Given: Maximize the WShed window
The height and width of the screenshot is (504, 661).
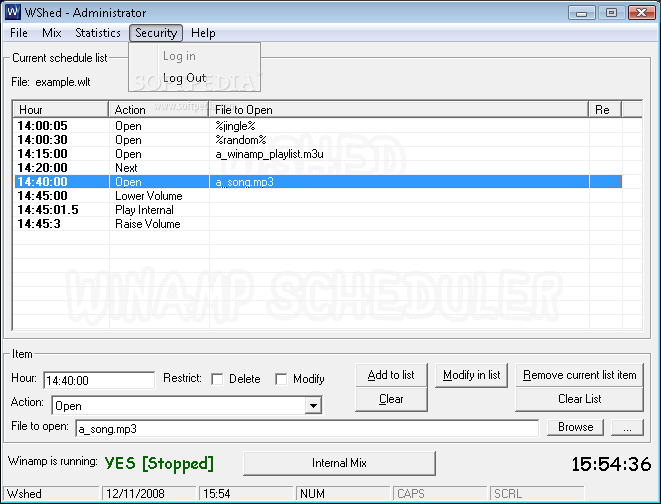Looking at the screenshot, I should pos(611,13).
